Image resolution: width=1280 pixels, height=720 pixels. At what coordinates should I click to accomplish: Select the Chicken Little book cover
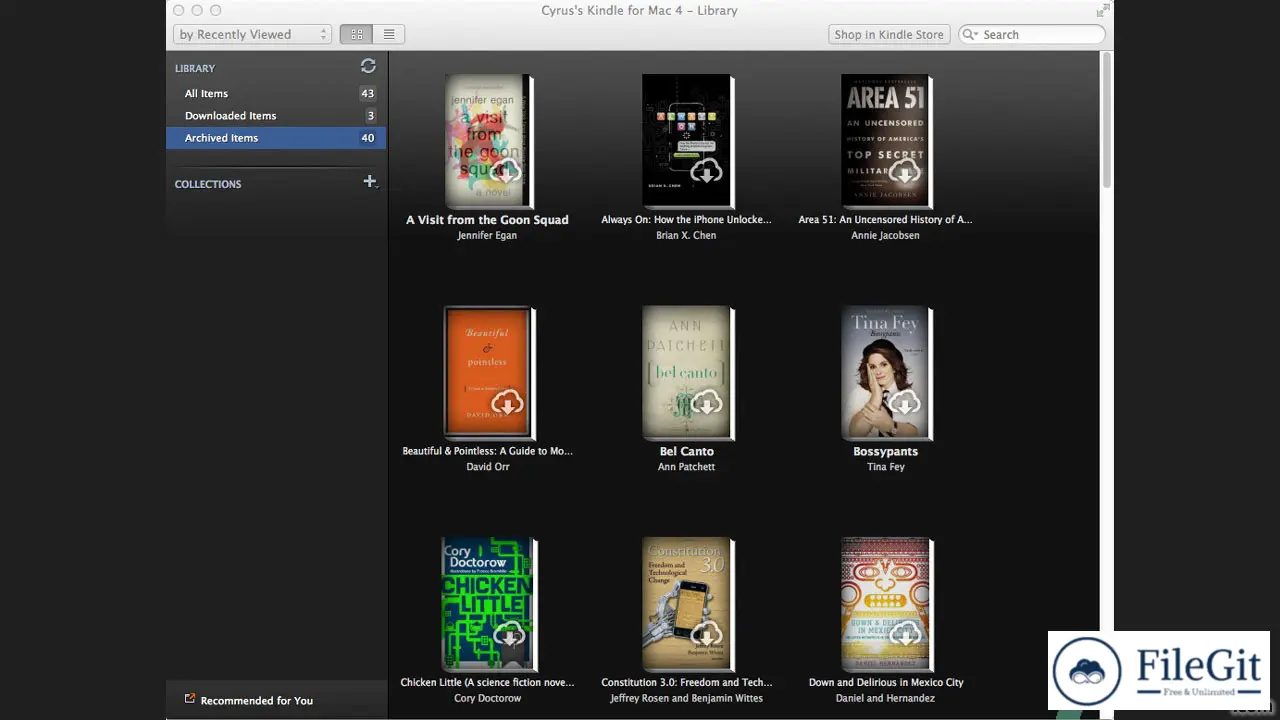(489, 604)
